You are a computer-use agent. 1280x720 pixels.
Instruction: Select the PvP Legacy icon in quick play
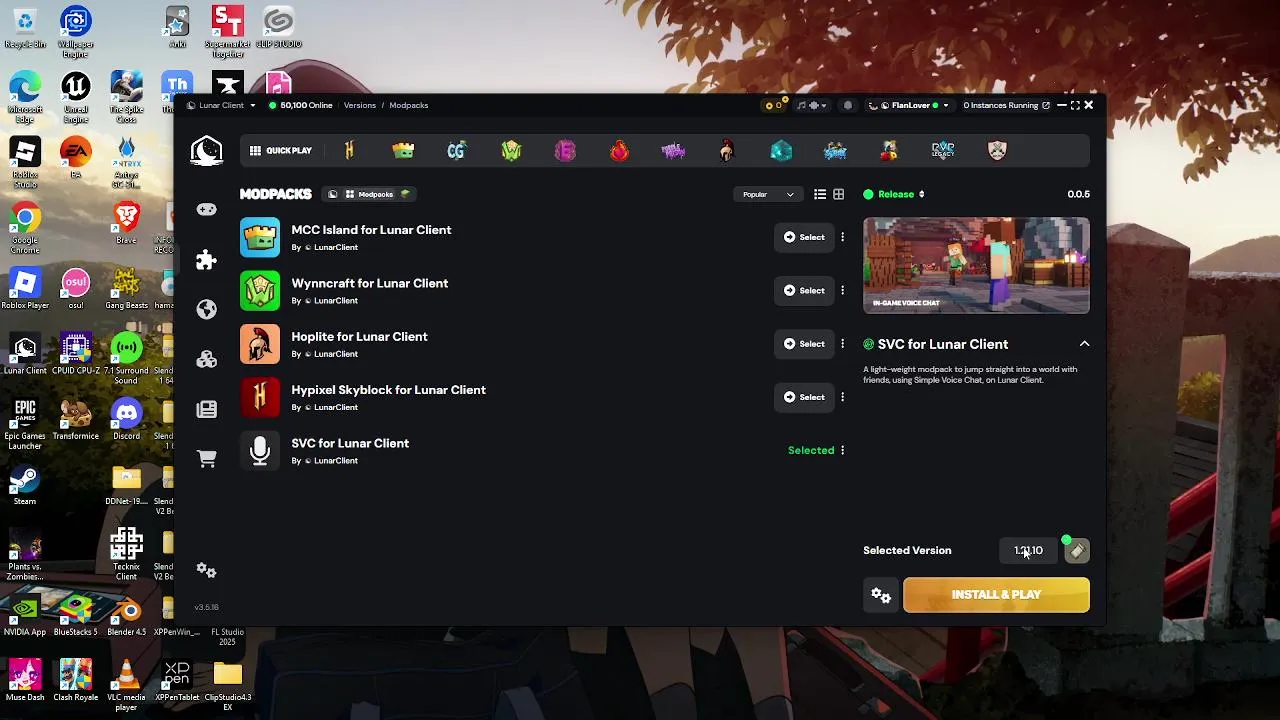(943, 150)
